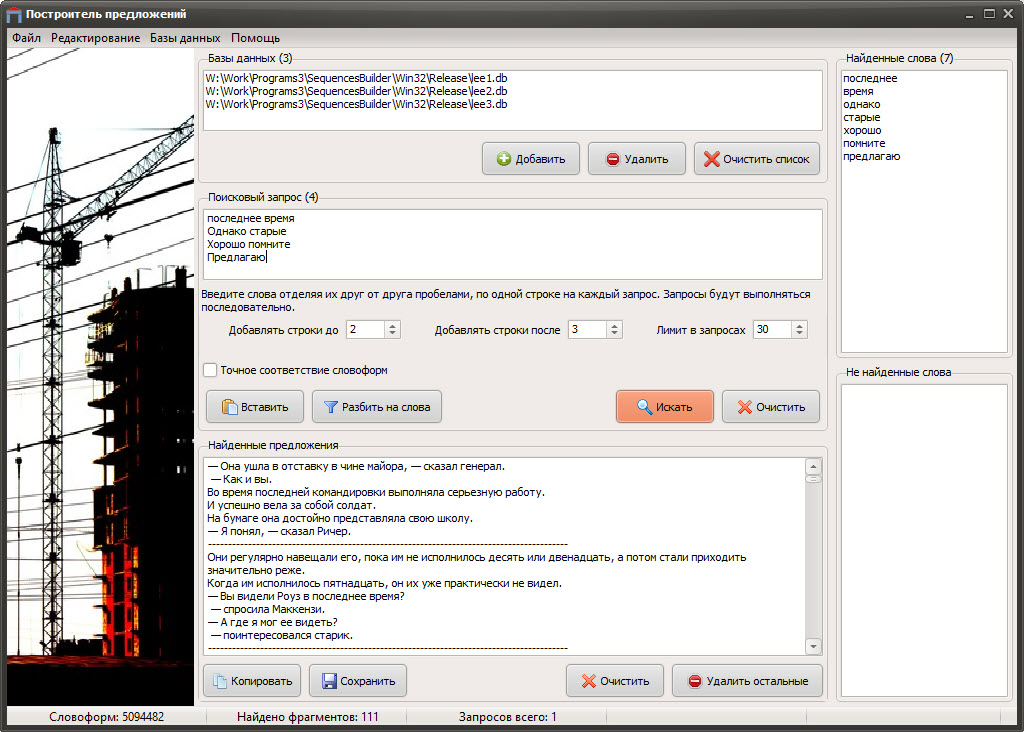Click the construction crane image

101,377
